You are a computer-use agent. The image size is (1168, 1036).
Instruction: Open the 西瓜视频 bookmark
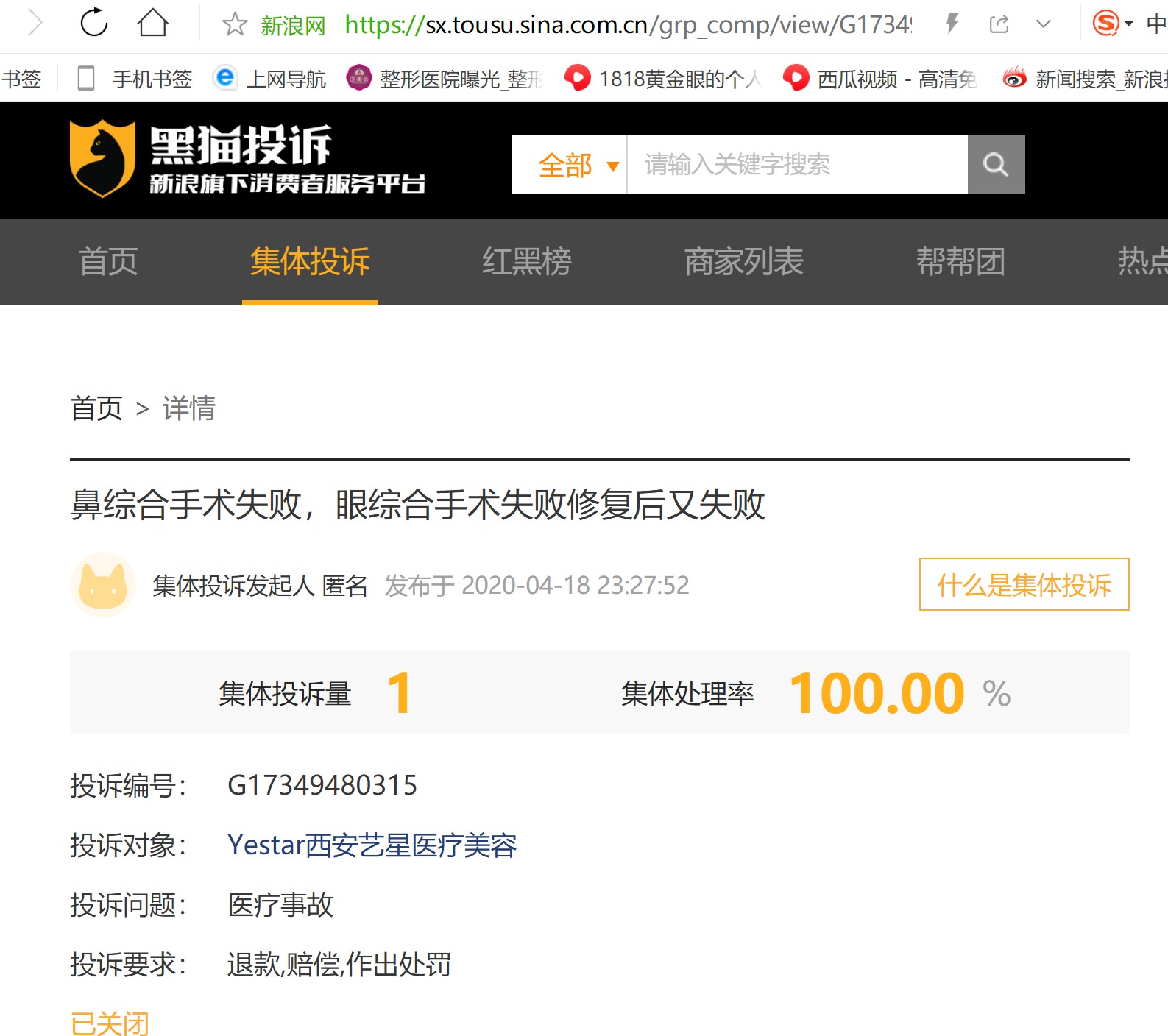pyautogui.click(x=897, y=79)
